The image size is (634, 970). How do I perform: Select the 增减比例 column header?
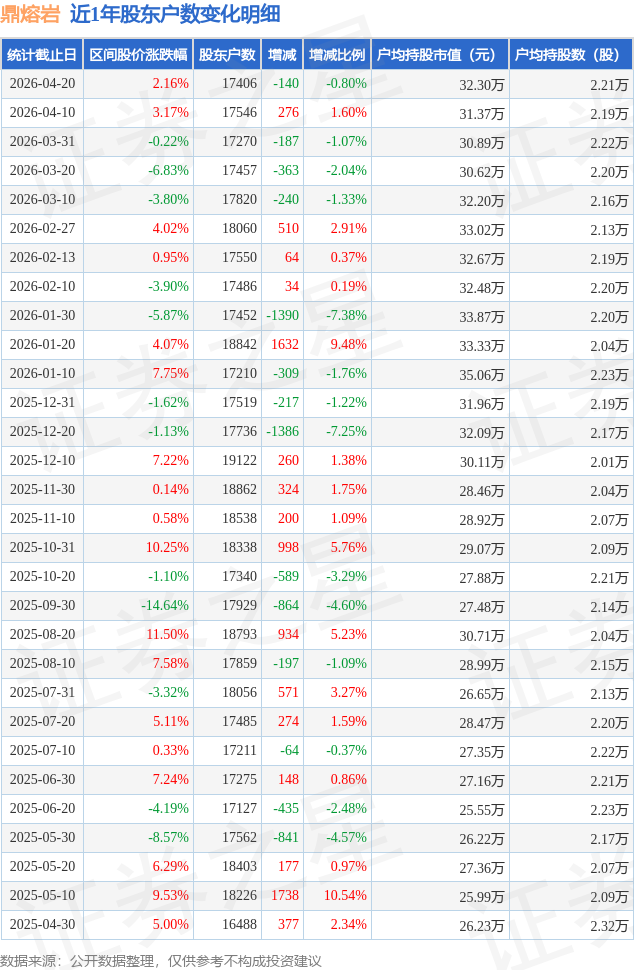click(x=337, y=55)
